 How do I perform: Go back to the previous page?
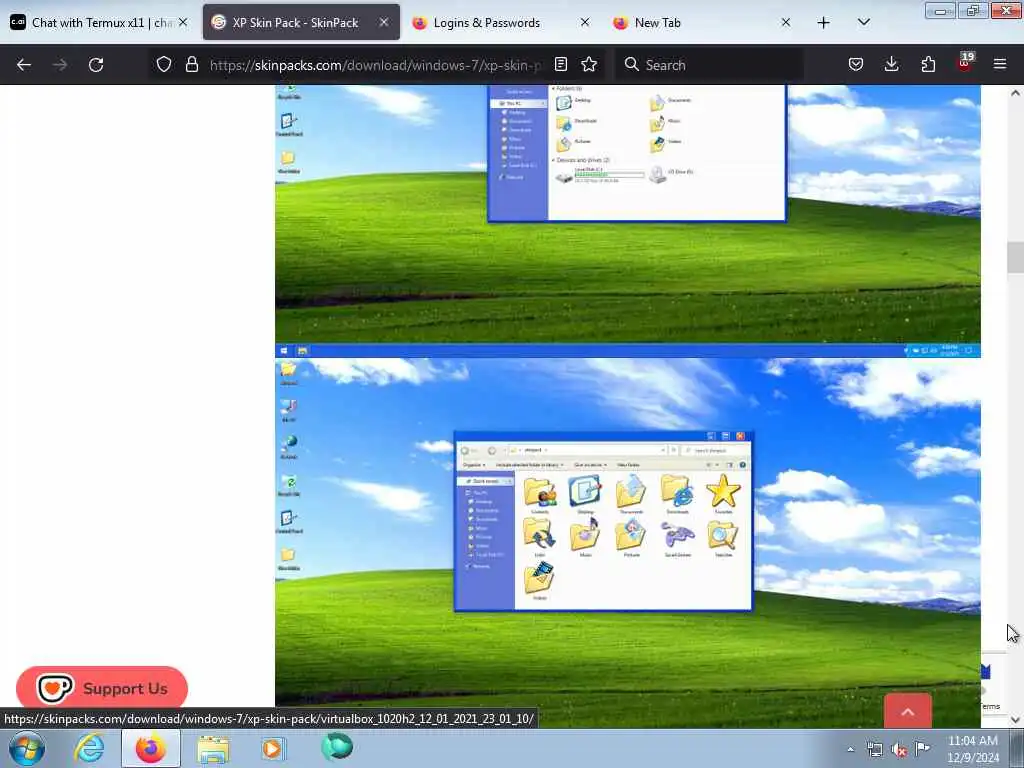[24, 65]
